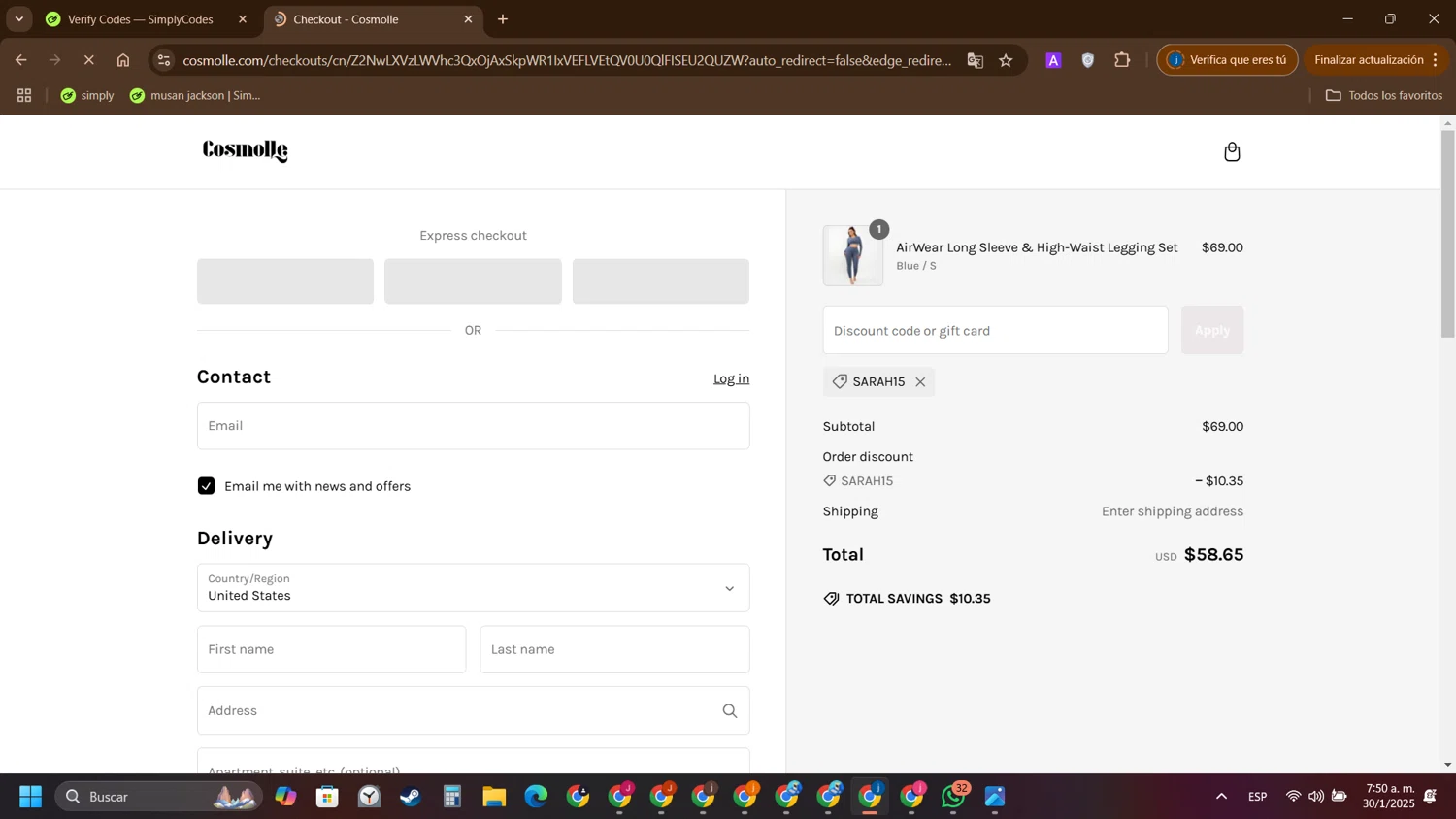The width and height of the screenshot is (1456, 819).
Task: Open the Wi-Fi network status icon
Action: (x=1293, y=797)
